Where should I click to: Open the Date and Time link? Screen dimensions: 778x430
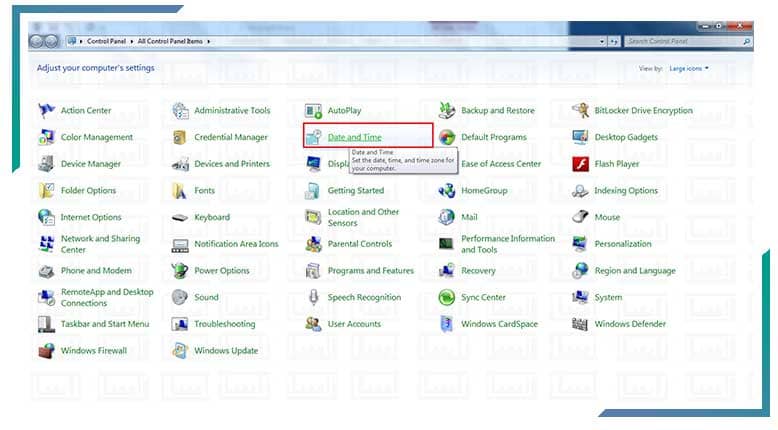(355, 137)
